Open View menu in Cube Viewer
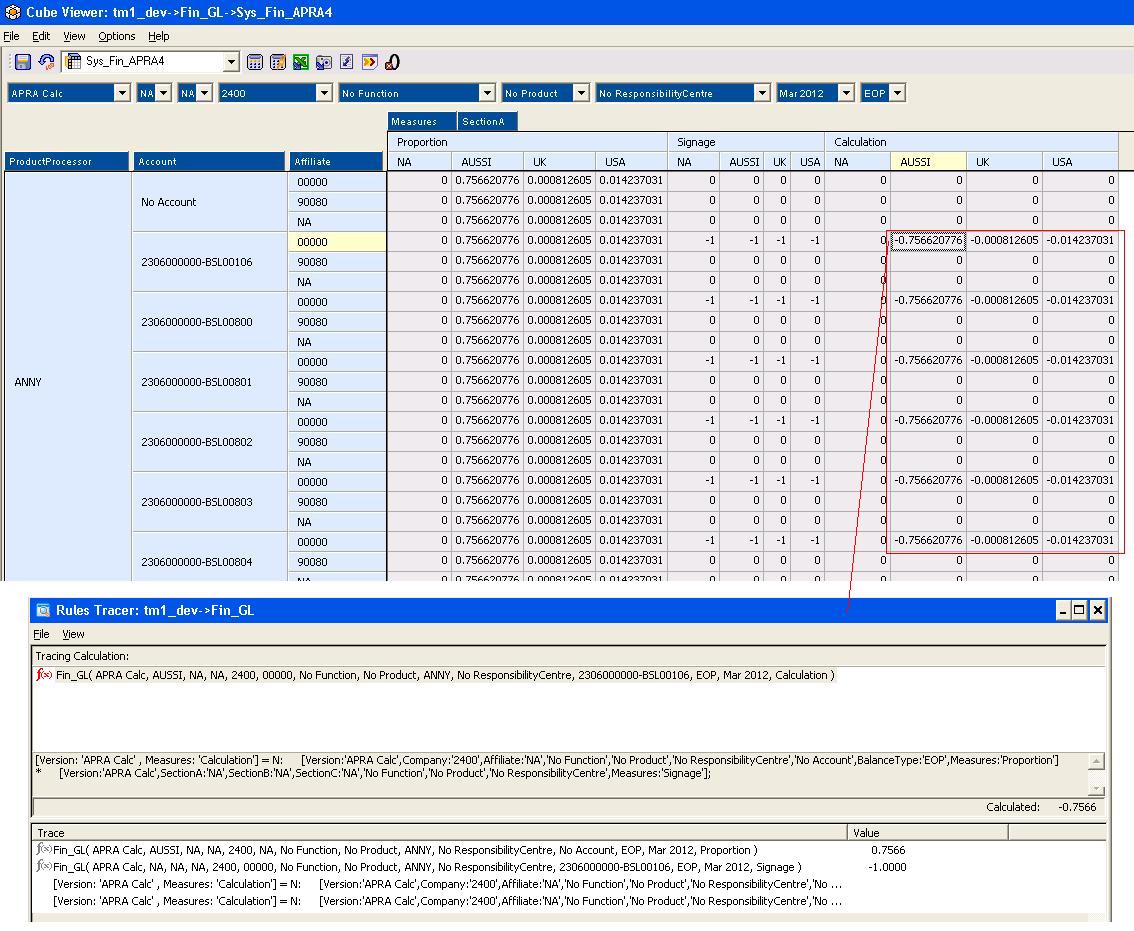 tap(74, 36)
